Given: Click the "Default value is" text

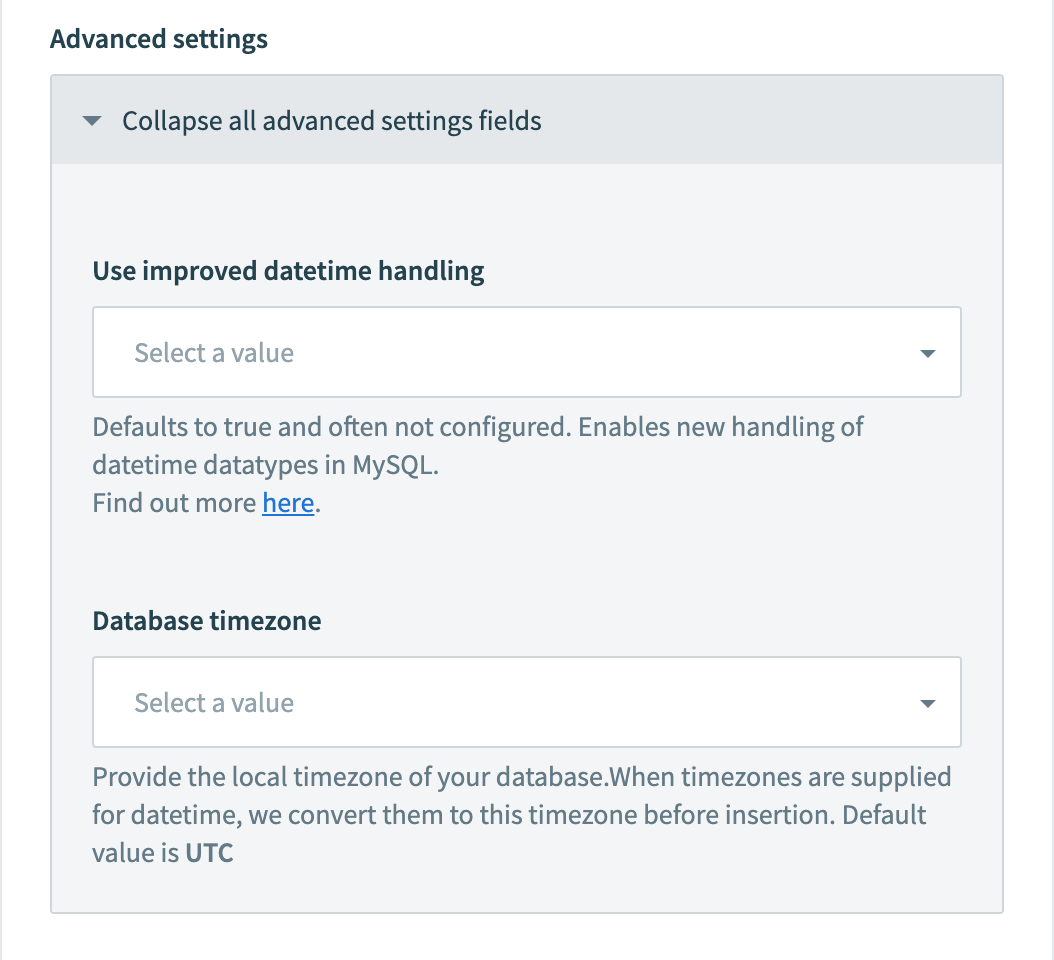Looking at the screenshot, I should [884, 815].
